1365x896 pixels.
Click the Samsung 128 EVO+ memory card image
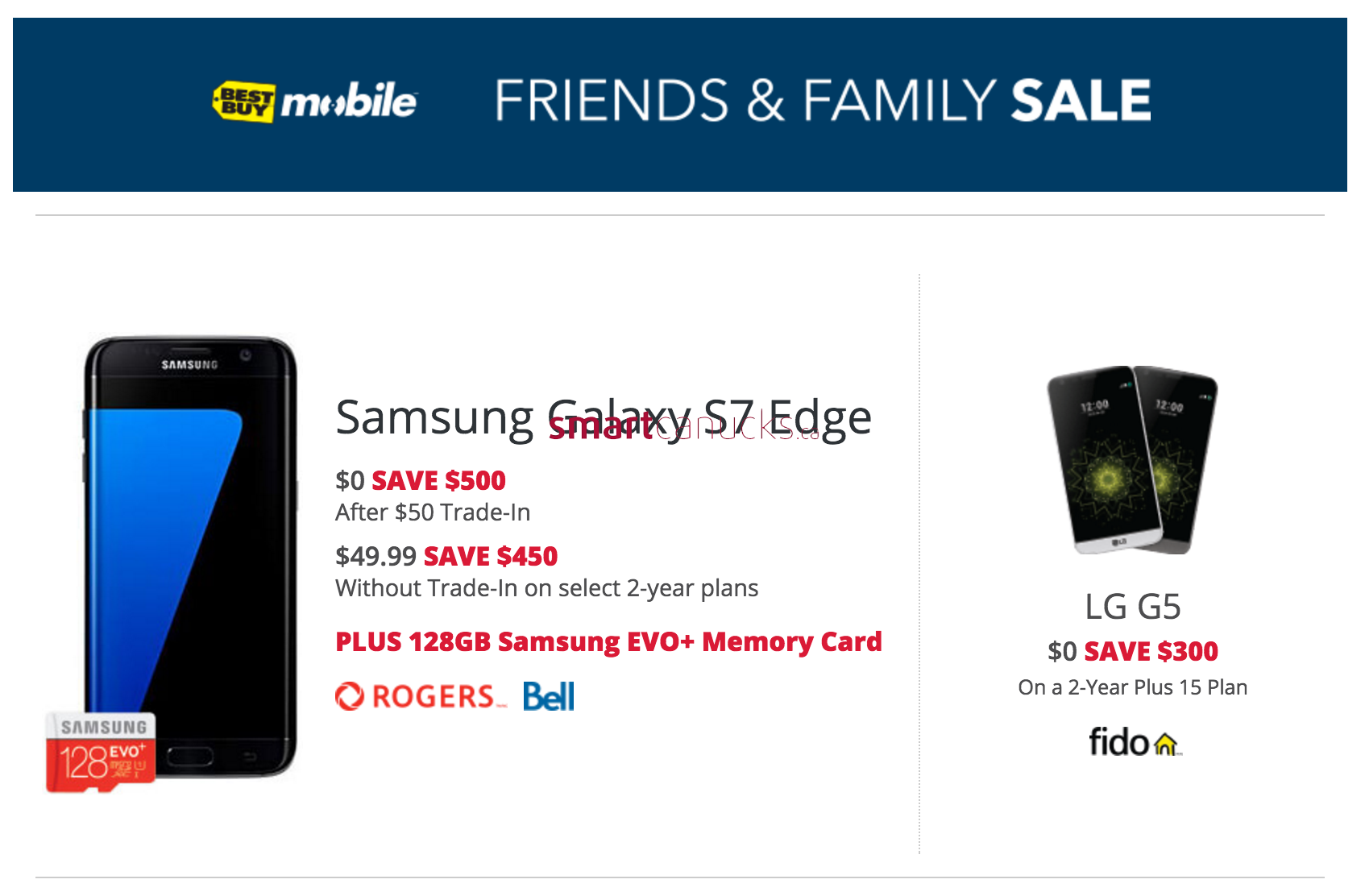(101, 751)
